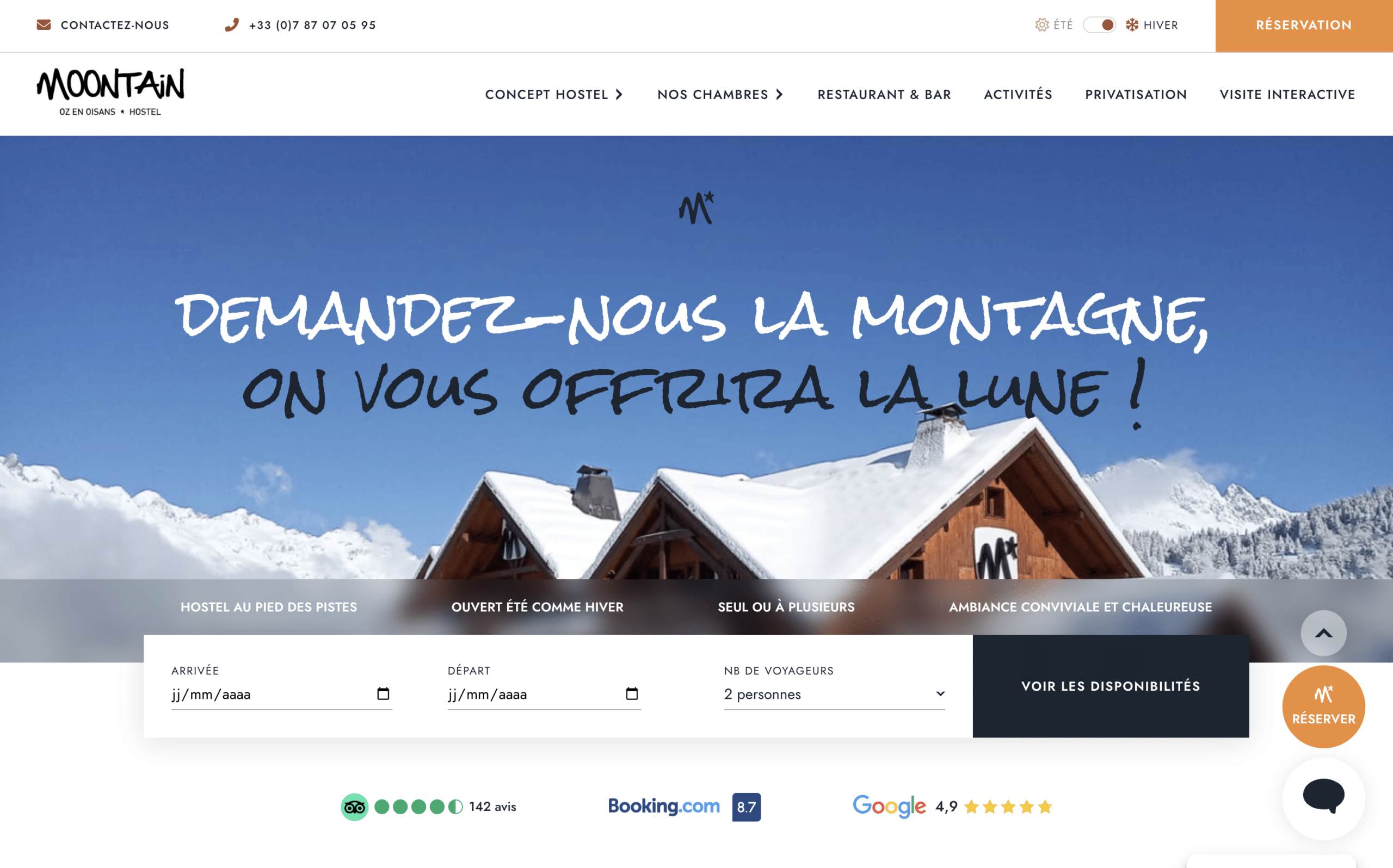
Task: Click the scroll-to-top arrow button
Action: pyautogui.click(x=1323, y=633)
